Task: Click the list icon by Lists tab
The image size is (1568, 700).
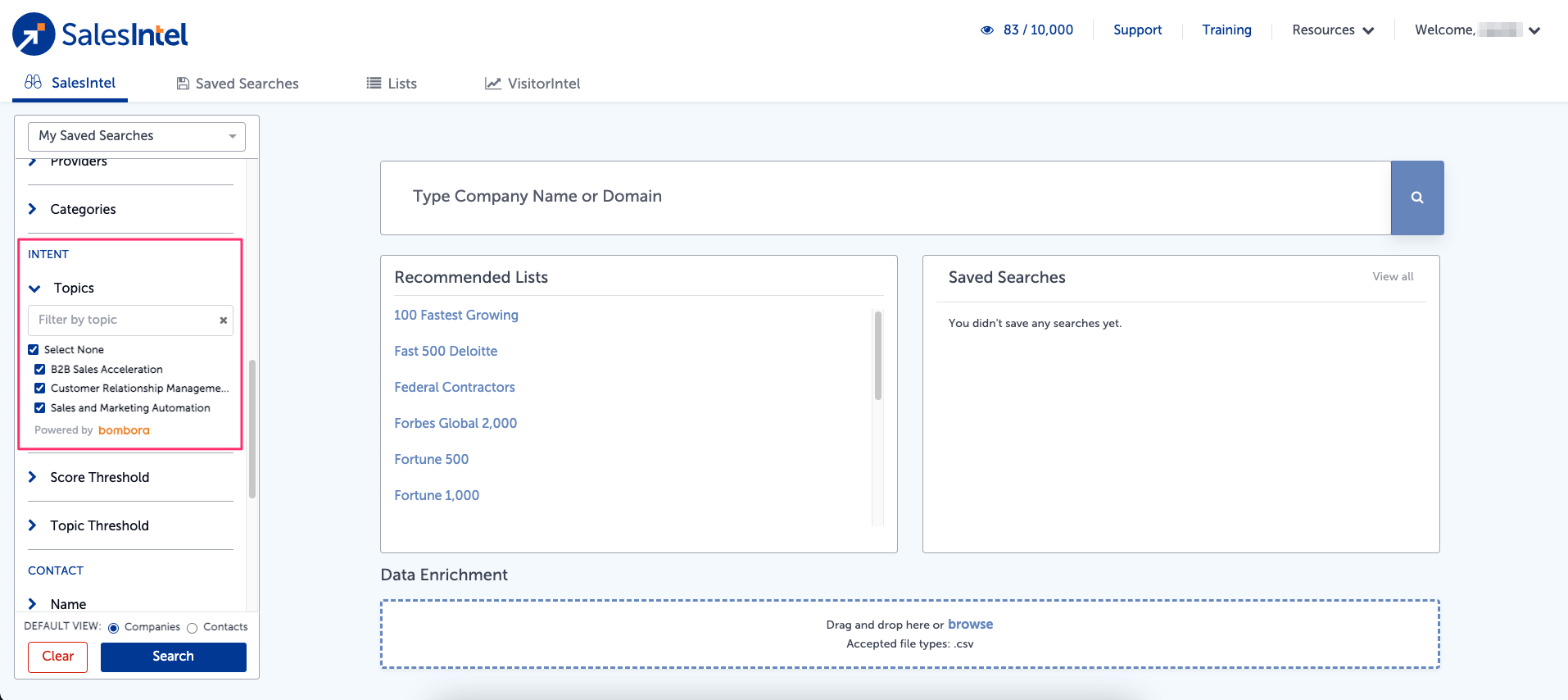Action: (x=374, y=83)
